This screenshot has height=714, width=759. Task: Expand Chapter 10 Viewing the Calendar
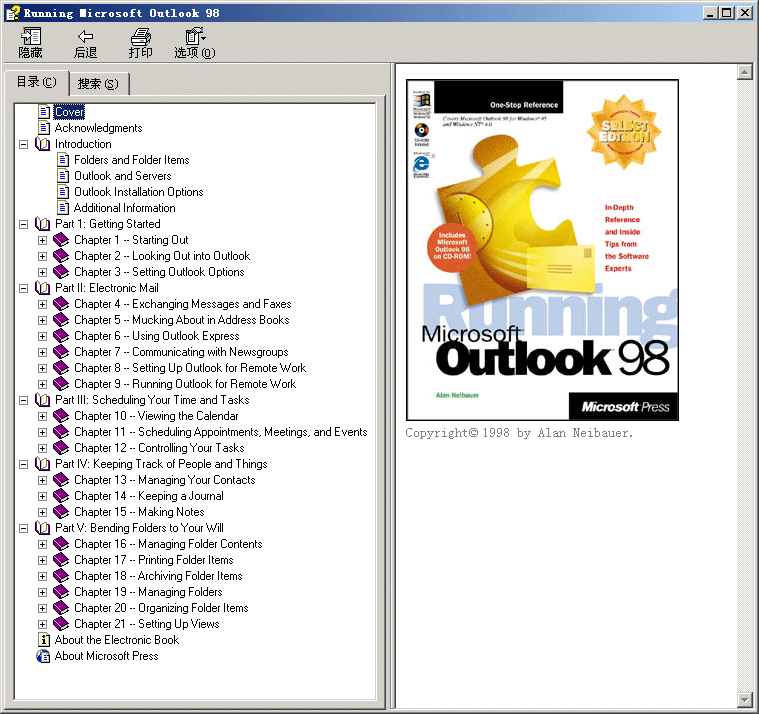(x=43, y=416)
